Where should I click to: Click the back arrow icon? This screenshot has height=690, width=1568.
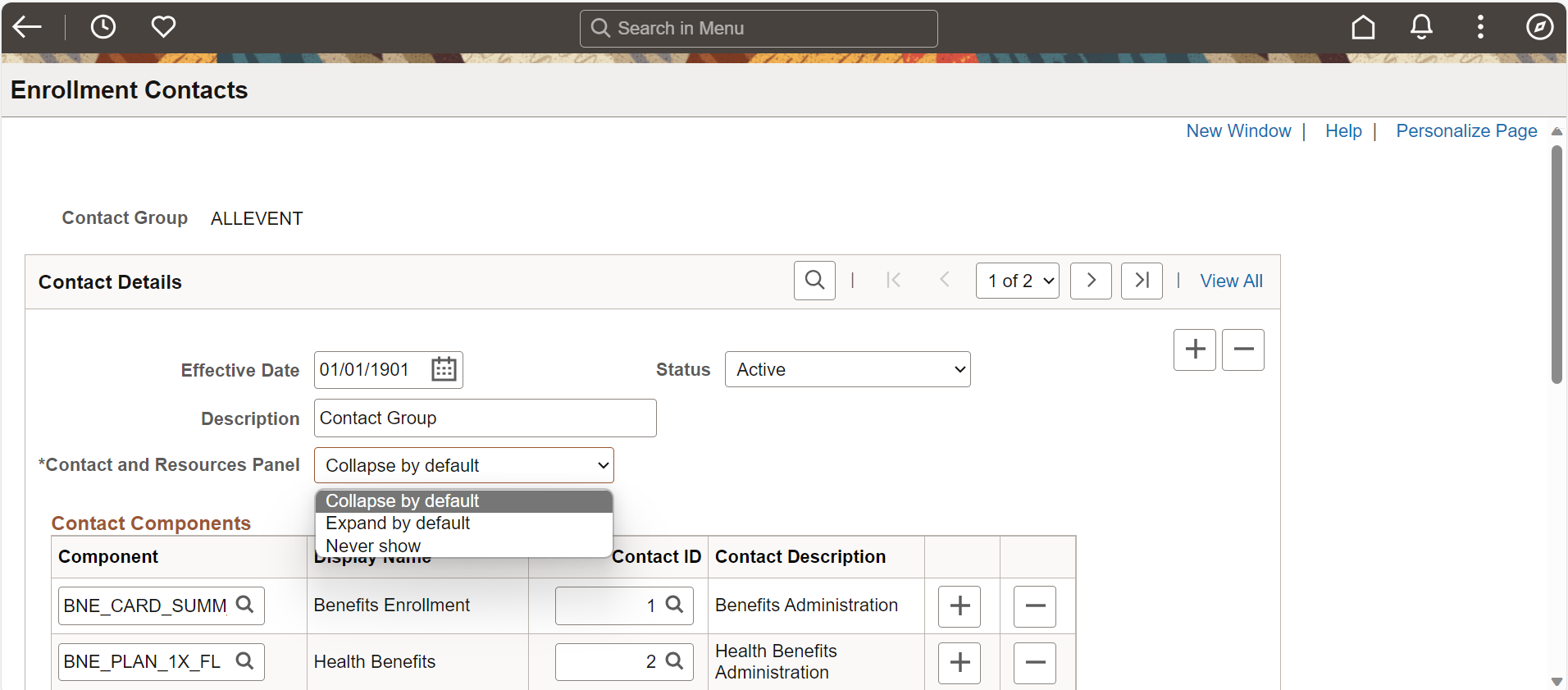[x=27, y=27]
